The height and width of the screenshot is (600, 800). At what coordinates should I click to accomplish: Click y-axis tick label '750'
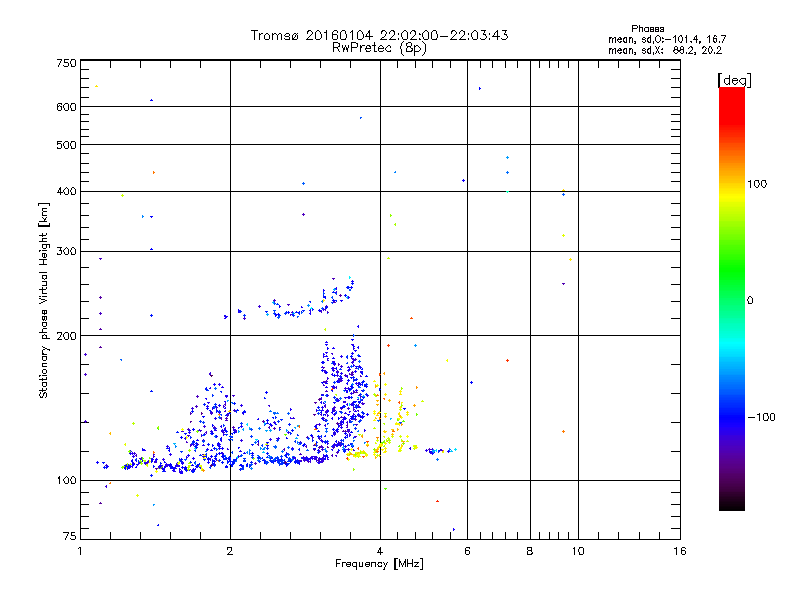66,63
